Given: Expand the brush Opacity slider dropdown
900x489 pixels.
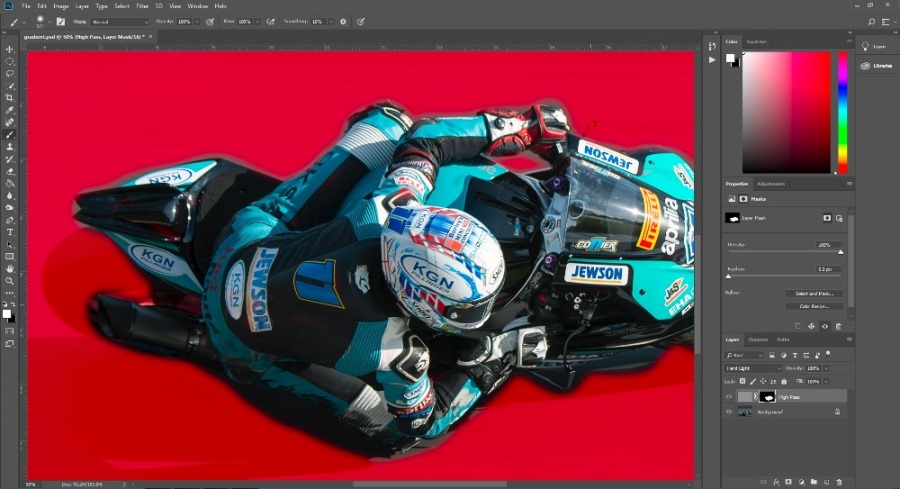Looking at the screenshot, I should point(197,22).
